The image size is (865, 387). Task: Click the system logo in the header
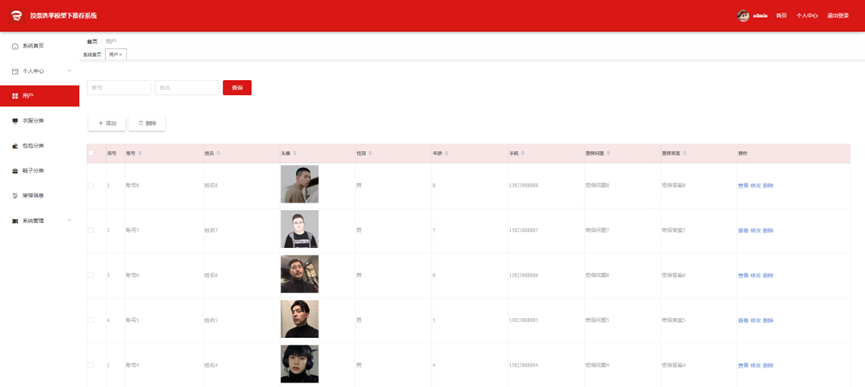point(16,15)
